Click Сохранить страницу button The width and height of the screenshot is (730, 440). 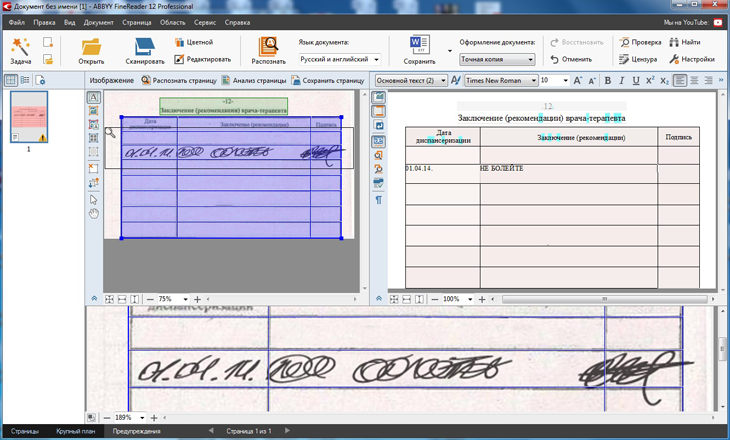tap(327, 80)
